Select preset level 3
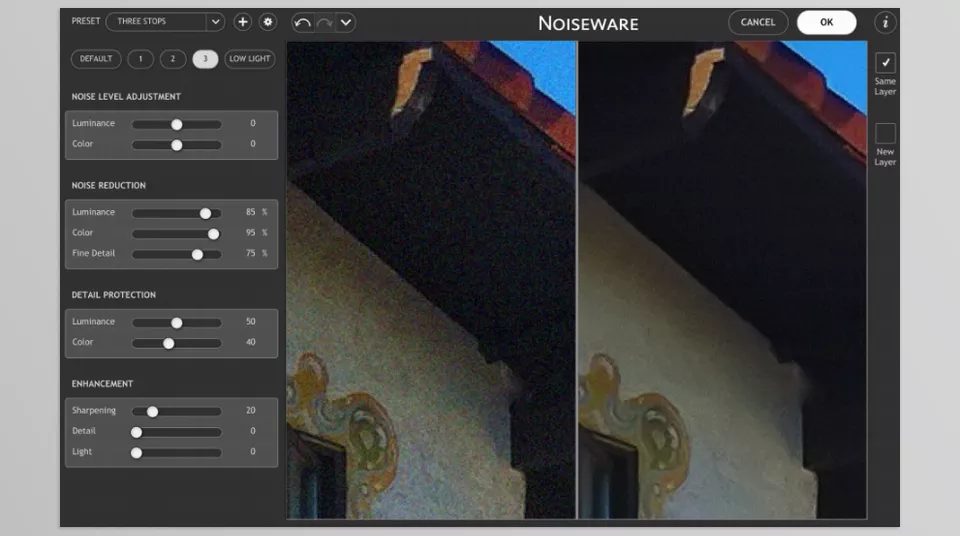960x536 pixels. tap(205, 59)
